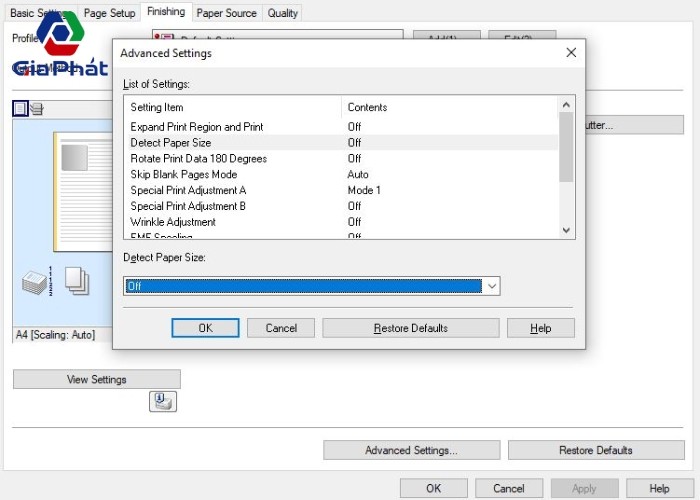Click the page copies icon
700x500 pixels.
[77, 281]
